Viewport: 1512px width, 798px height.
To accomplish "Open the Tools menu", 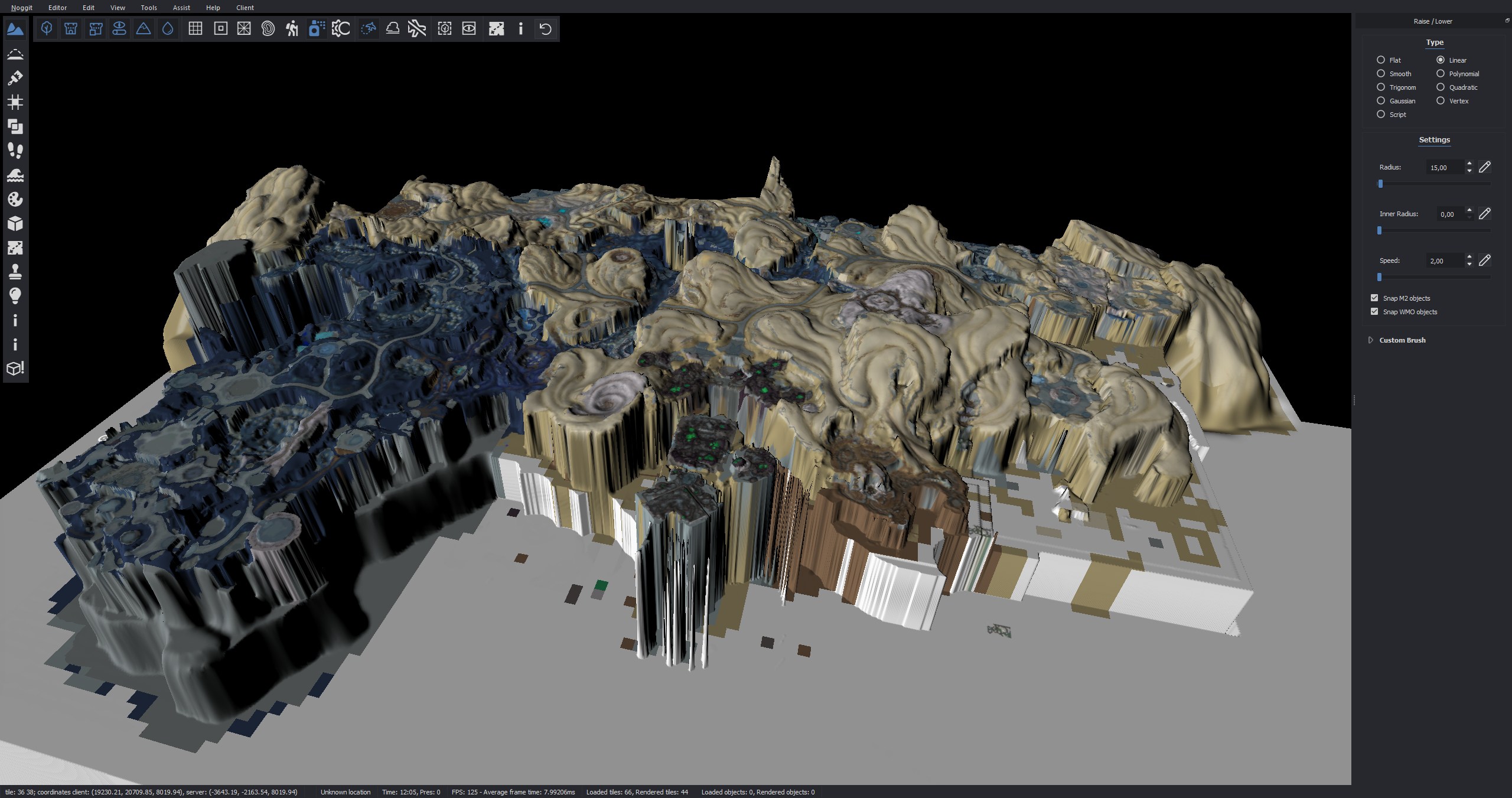I will coord(149,8).
